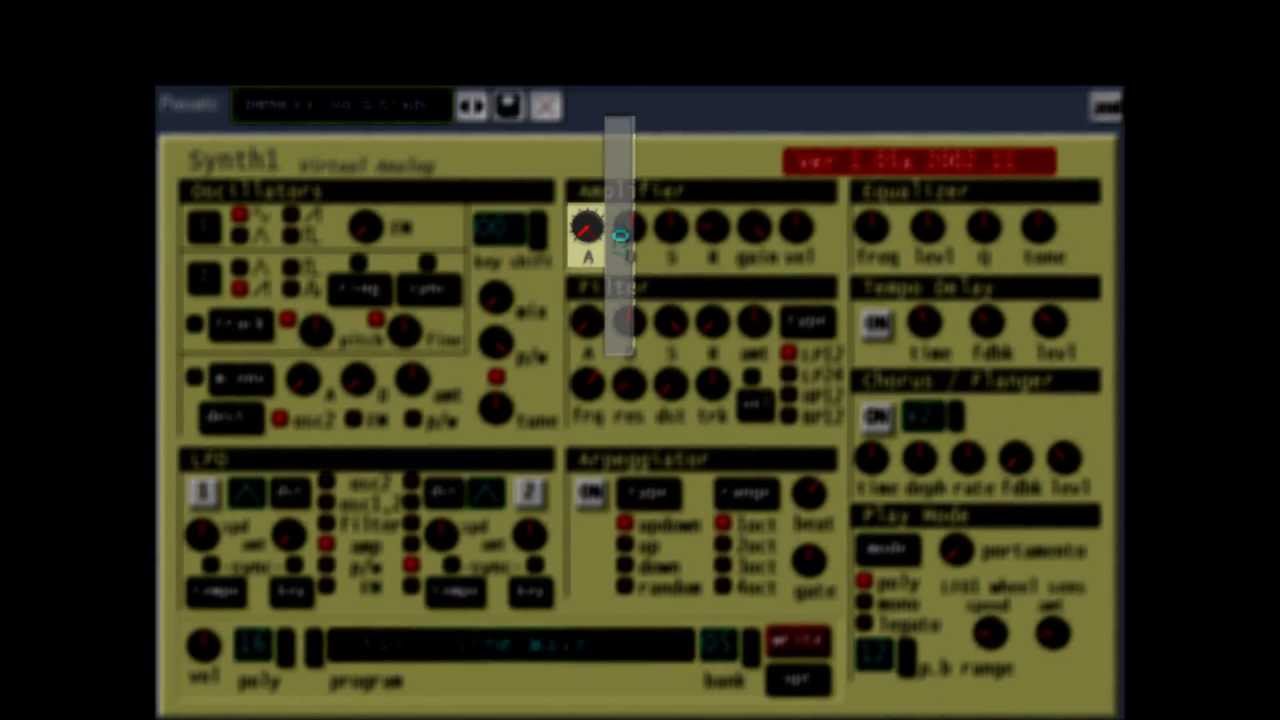Adjust the oscillator 2 fine knob
Image resolution: width=1280 pixels, height=720 pixels.
point(404,331)
